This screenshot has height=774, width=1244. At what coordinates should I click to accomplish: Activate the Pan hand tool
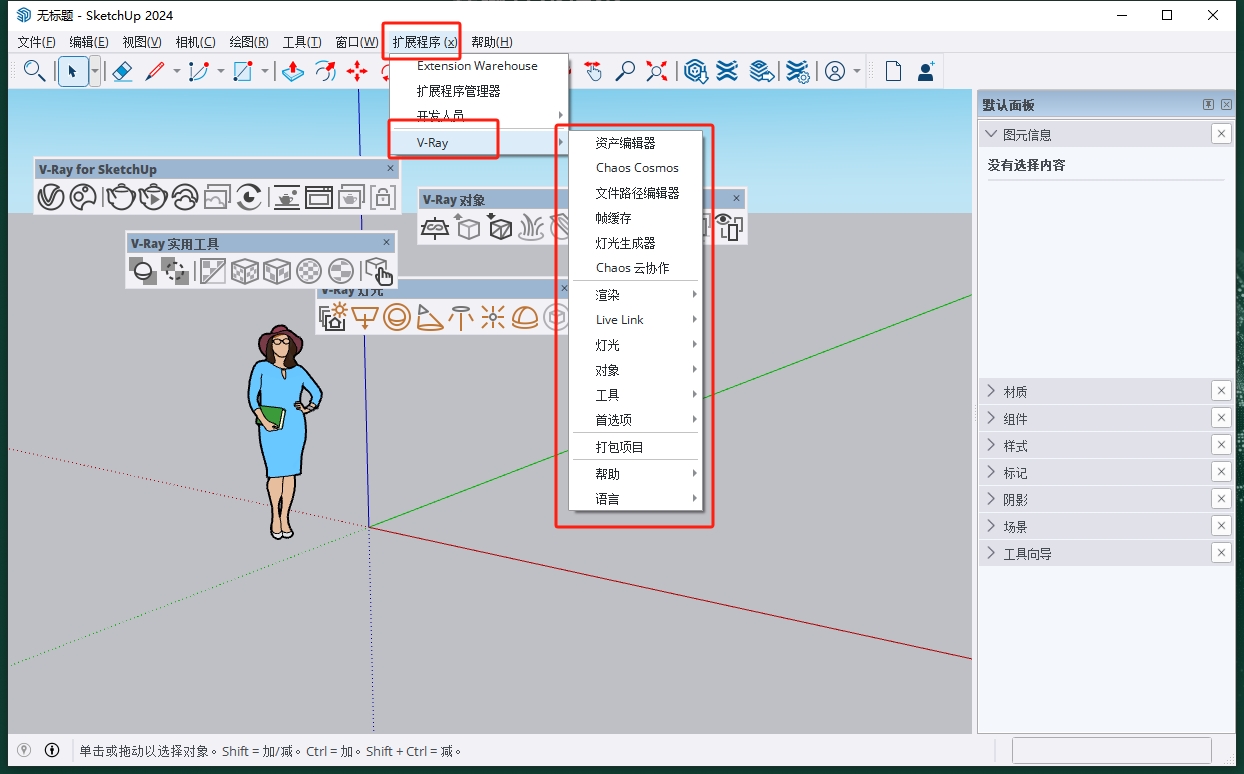[594, 71]
